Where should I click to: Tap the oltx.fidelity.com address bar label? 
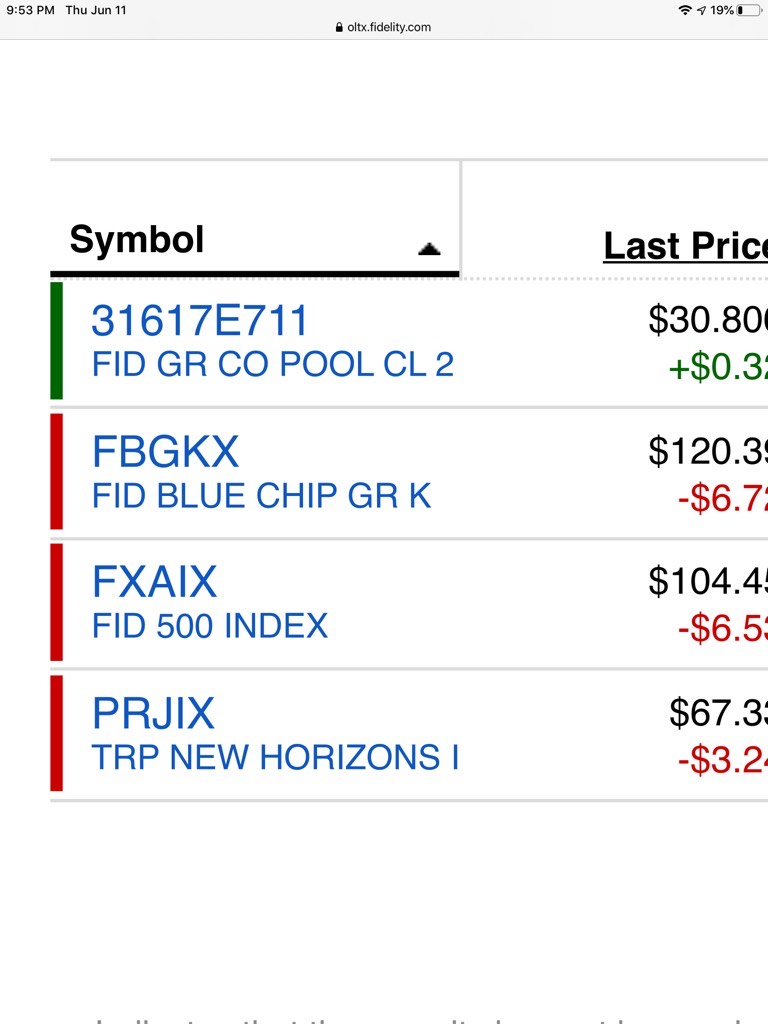pos(388,27)
